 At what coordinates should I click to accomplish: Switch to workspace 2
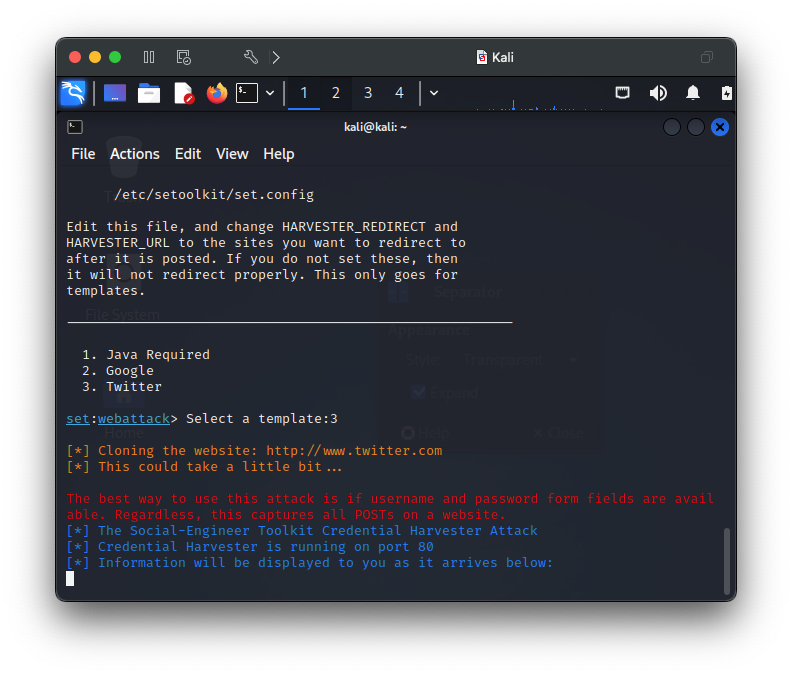pos(335,93)
